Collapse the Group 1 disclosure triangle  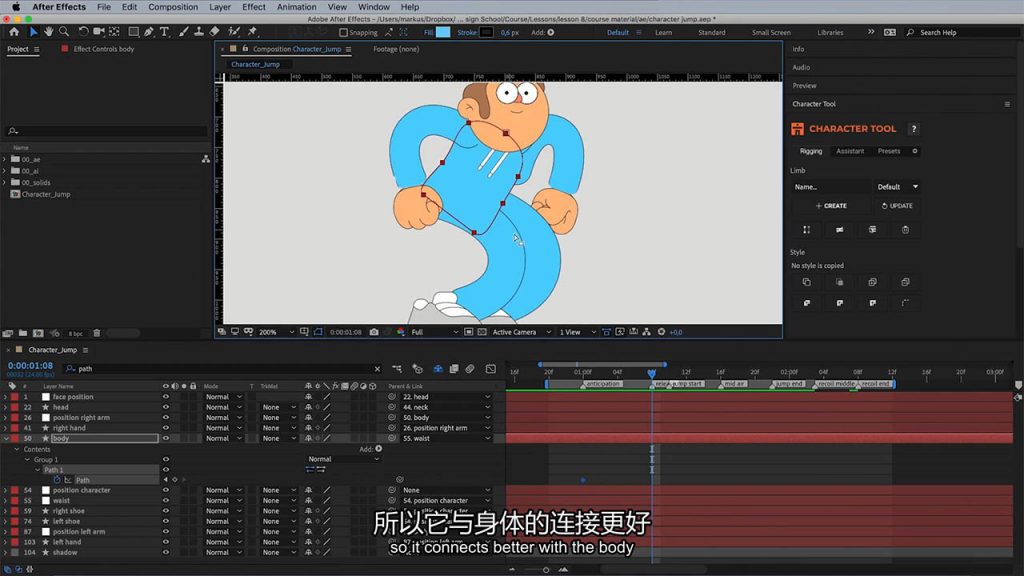click(x=27, y=460)
